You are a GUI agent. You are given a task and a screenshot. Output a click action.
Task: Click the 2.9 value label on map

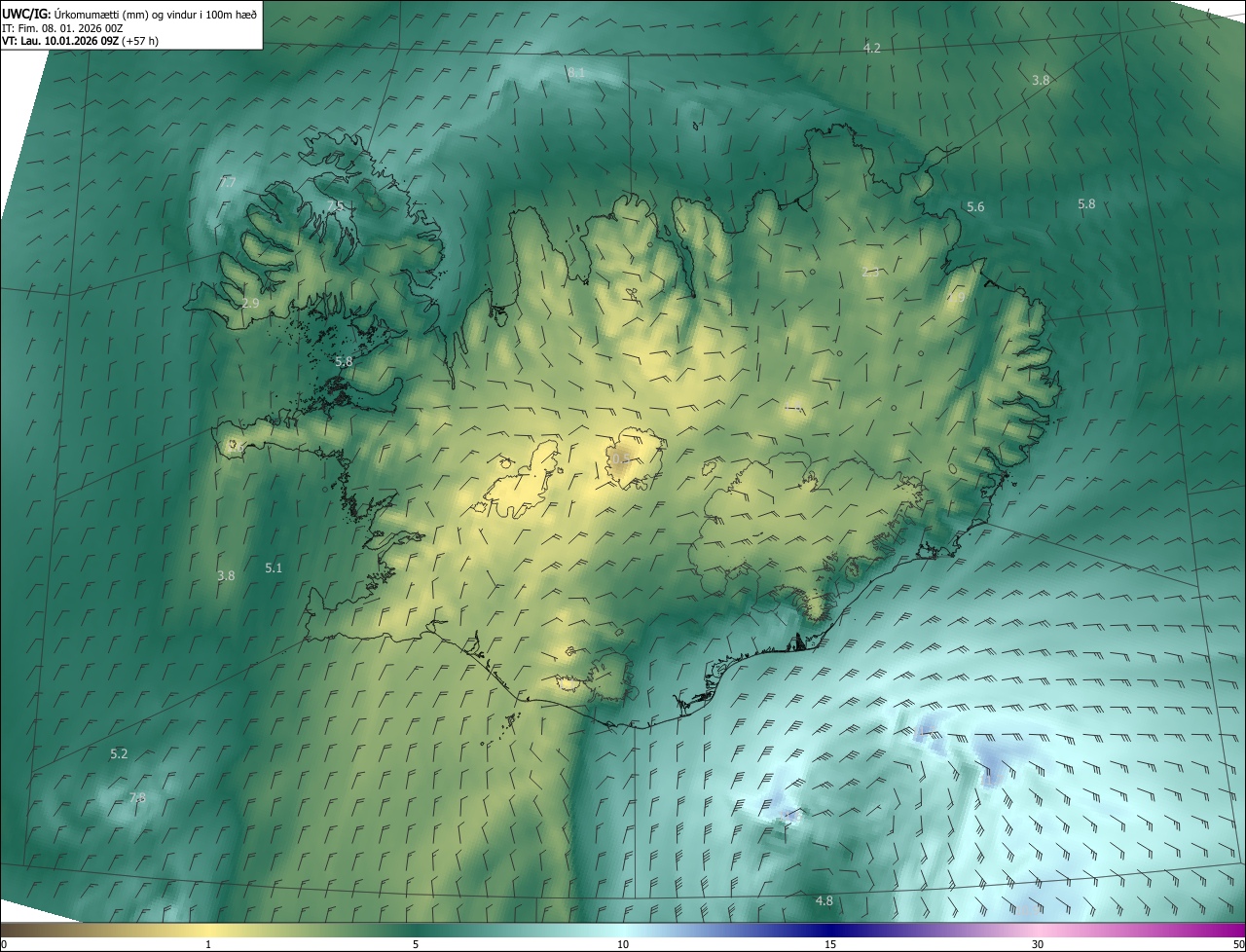pyautogui.click(x=250, y=304)
